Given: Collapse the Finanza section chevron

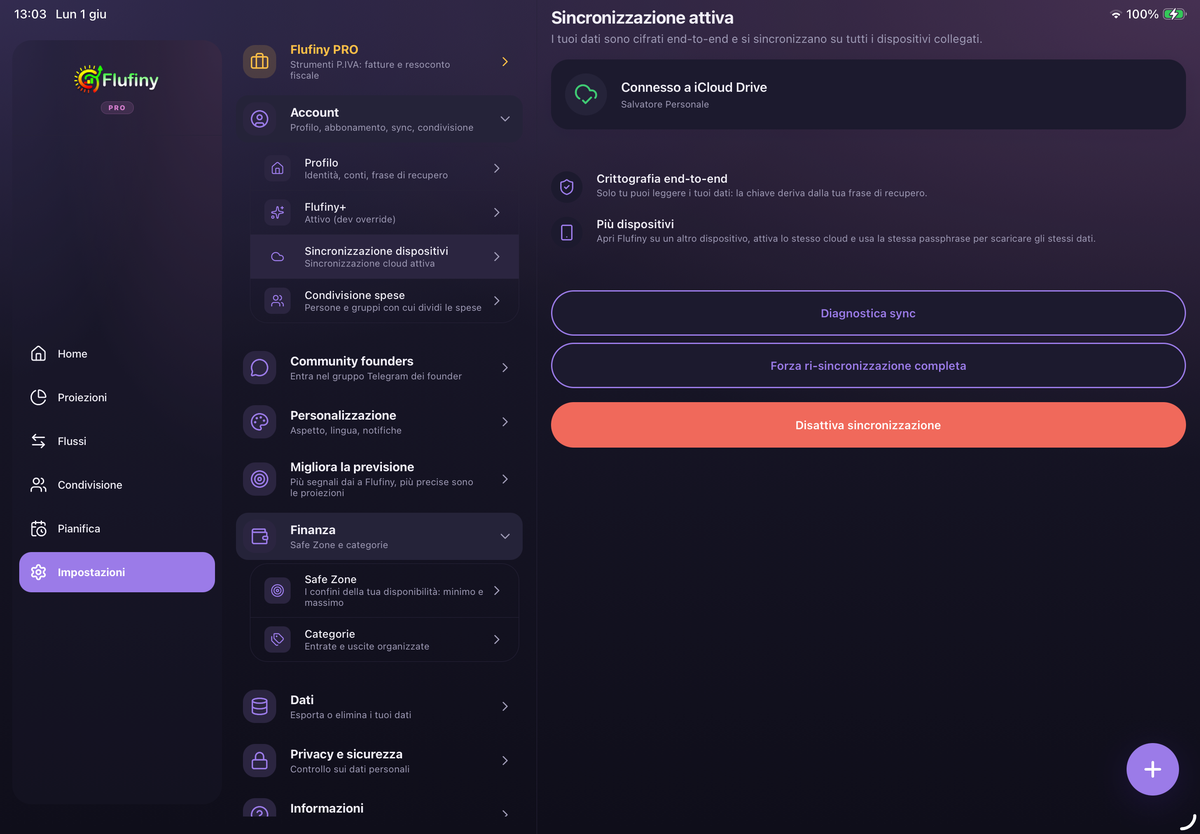Looking at the screenshot, I should pos(505,536).
